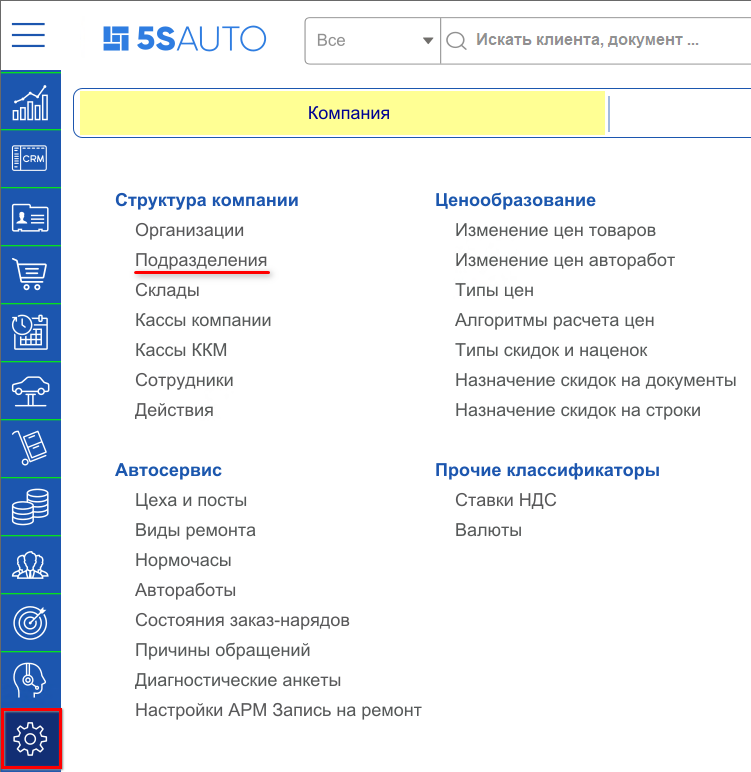Open Настройки АРМ Запись на ремонт

[278, 710]
